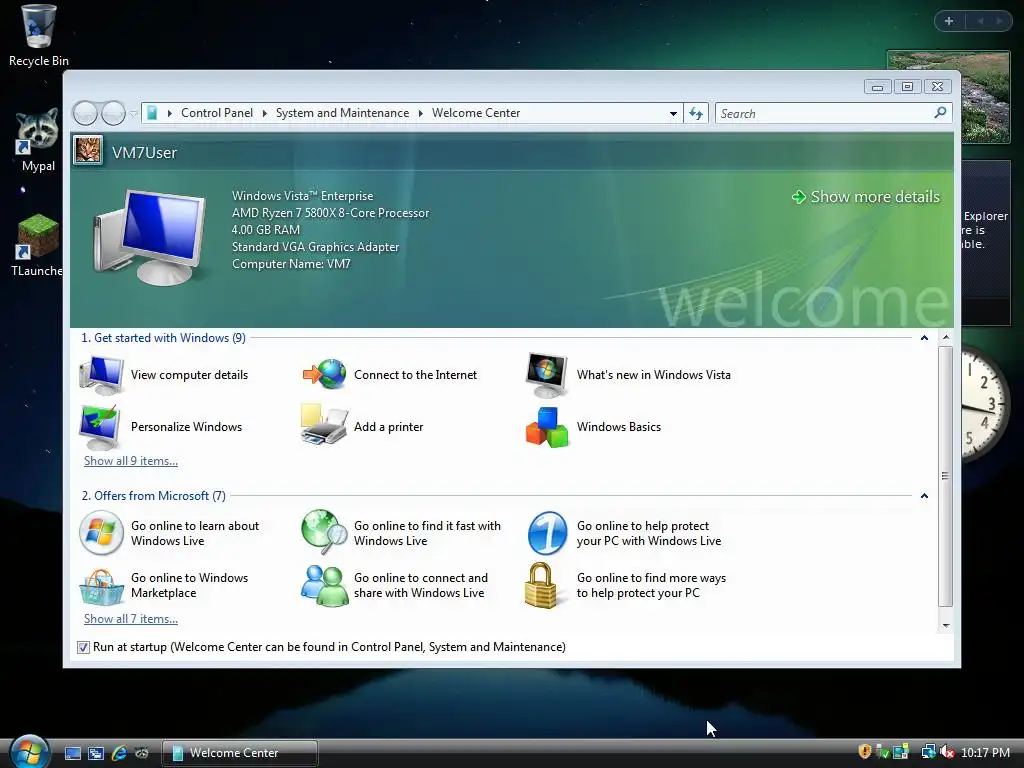Click the Get started with Windows heading
The image size is (1024, 768).
tap(163, 338)
